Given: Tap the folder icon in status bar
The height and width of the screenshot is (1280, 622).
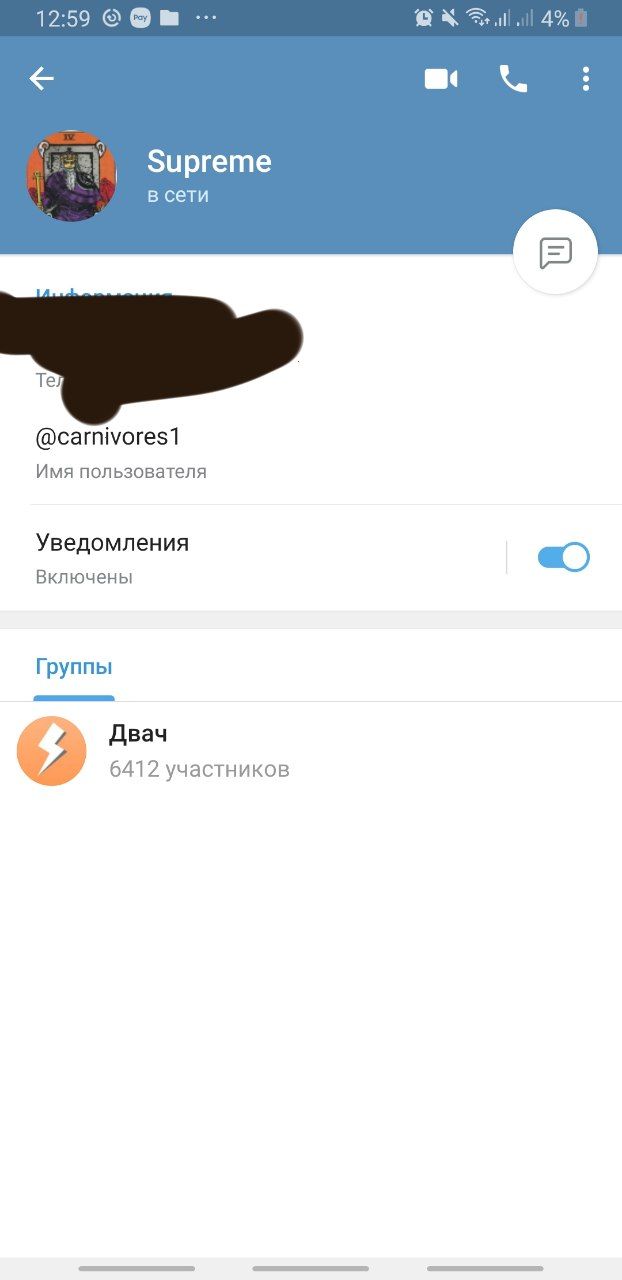Looking at the screenshot, I should 169,18.
